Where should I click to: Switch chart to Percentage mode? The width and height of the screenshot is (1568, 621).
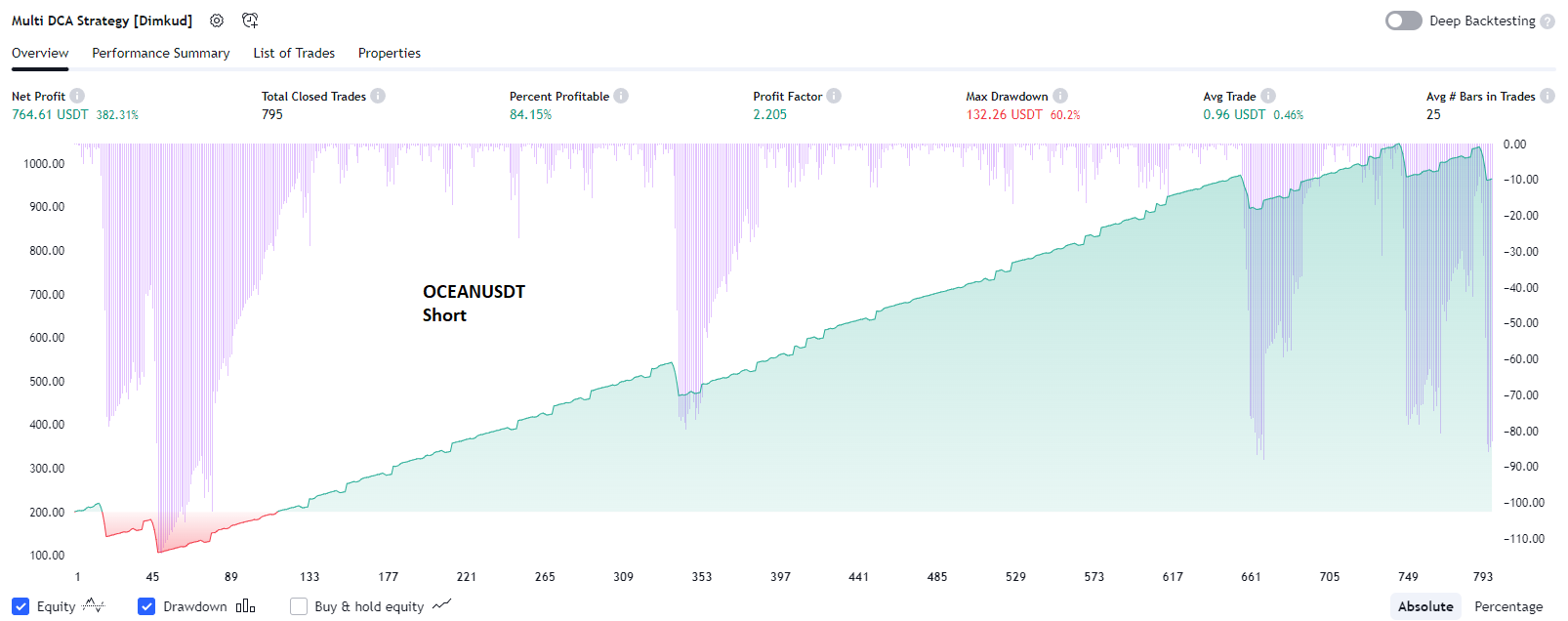(x=1508, y=606)
